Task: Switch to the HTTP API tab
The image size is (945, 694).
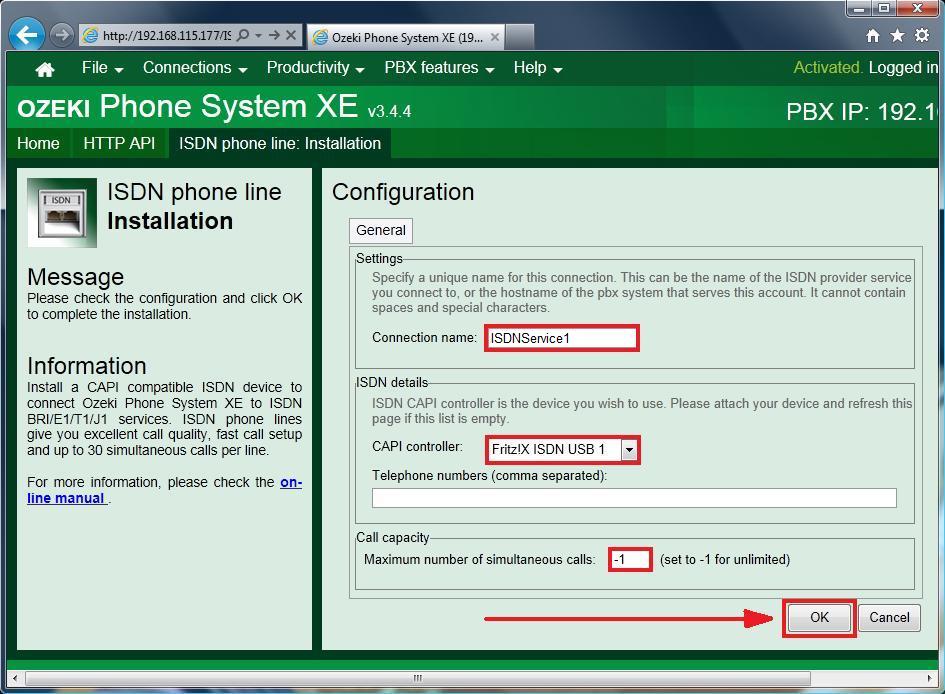Action: tap(119, 143)
